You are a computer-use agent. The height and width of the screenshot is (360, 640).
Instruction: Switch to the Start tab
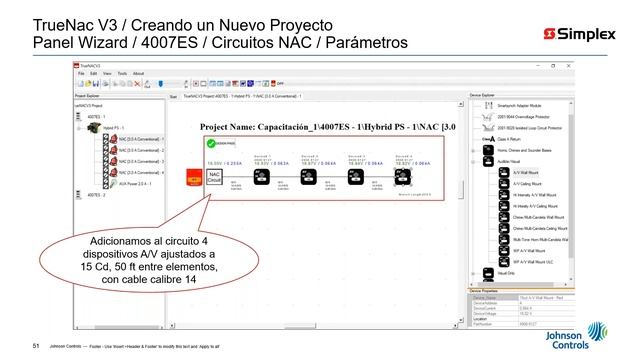173,96
